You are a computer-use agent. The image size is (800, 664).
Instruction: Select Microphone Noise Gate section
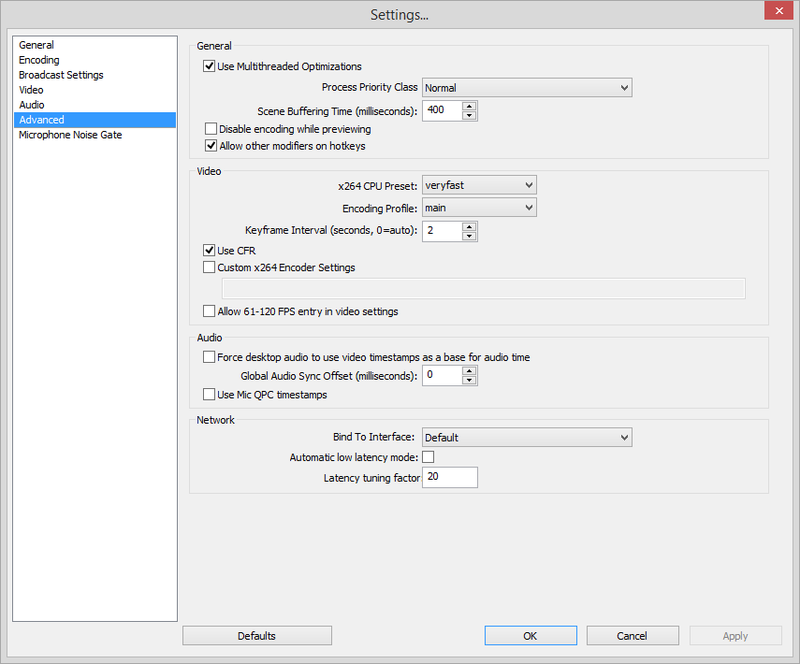[x=70, y=135]
